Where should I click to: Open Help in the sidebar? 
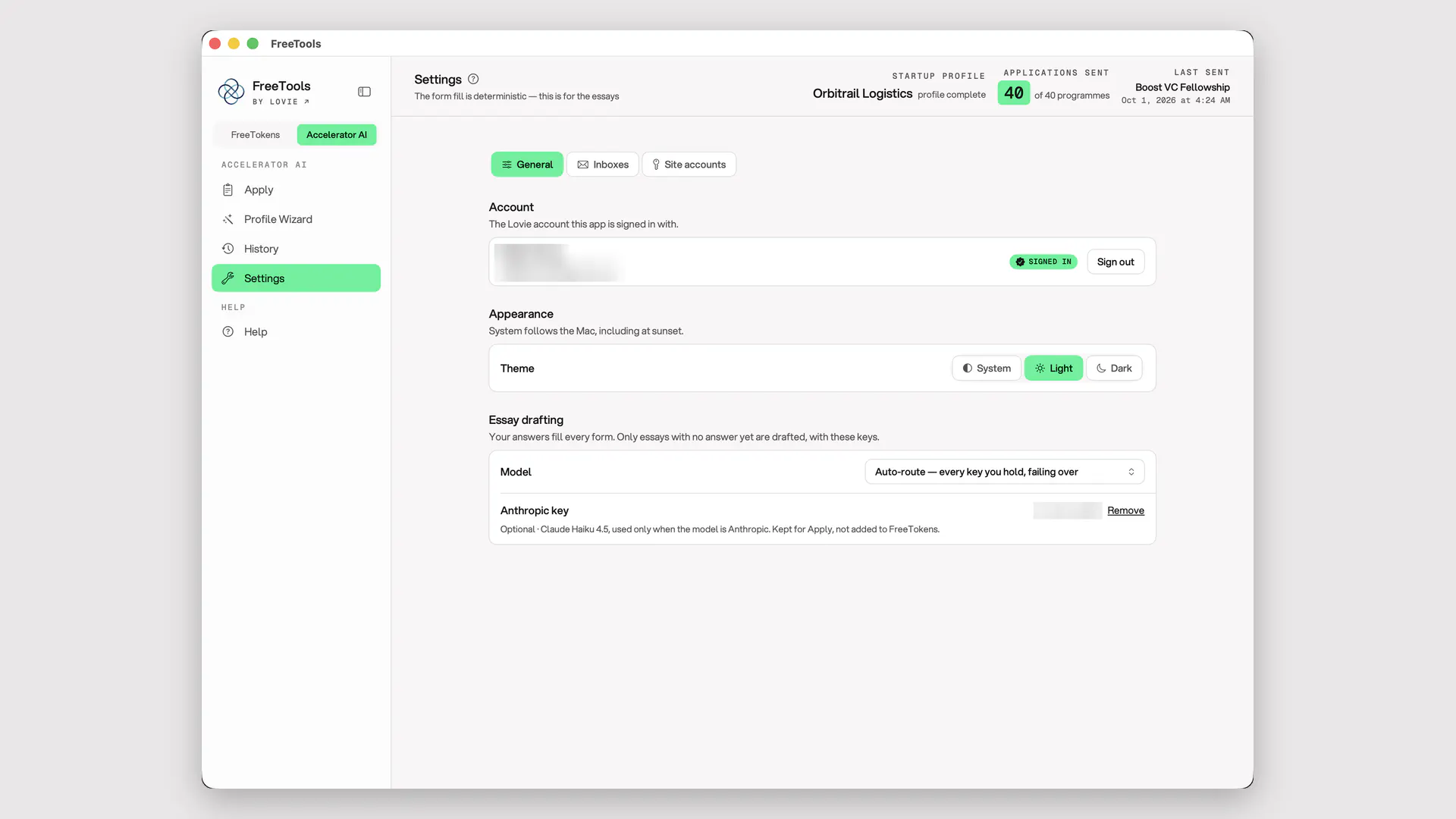pyautogui.click(x=296, y=331)
